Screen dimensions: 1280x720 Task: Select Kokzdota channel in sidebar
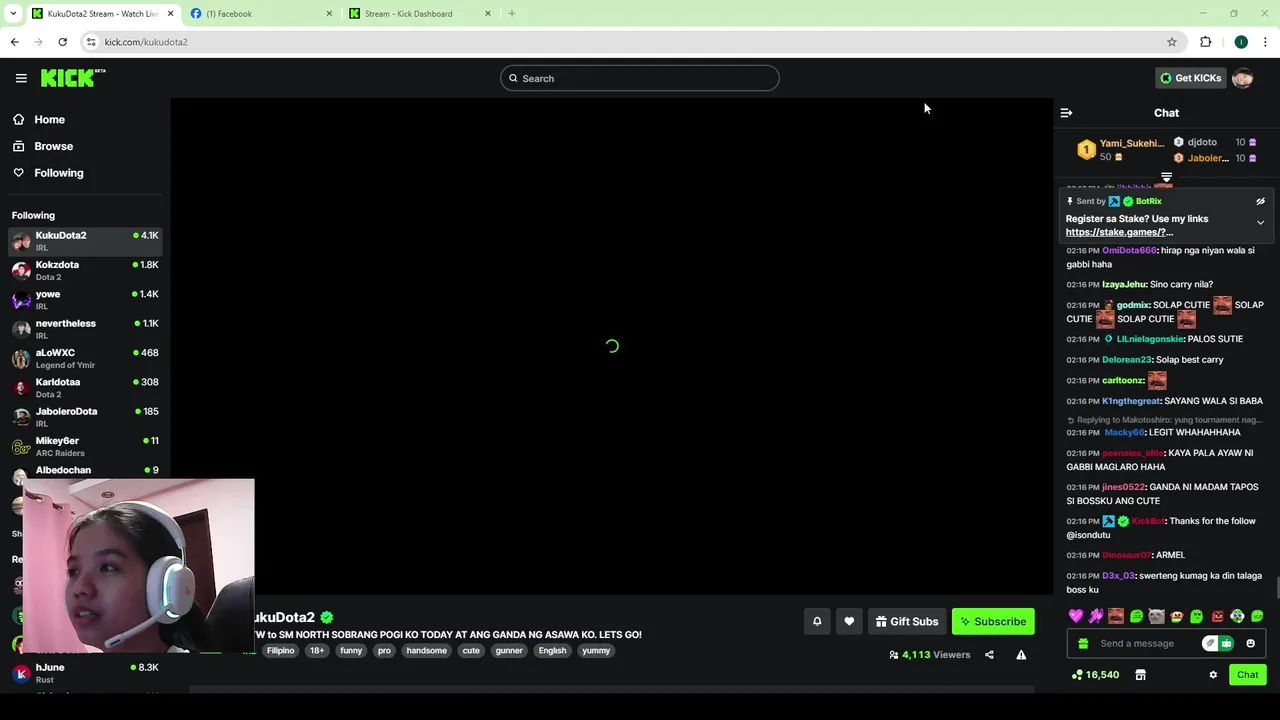(x=85, y=270)
